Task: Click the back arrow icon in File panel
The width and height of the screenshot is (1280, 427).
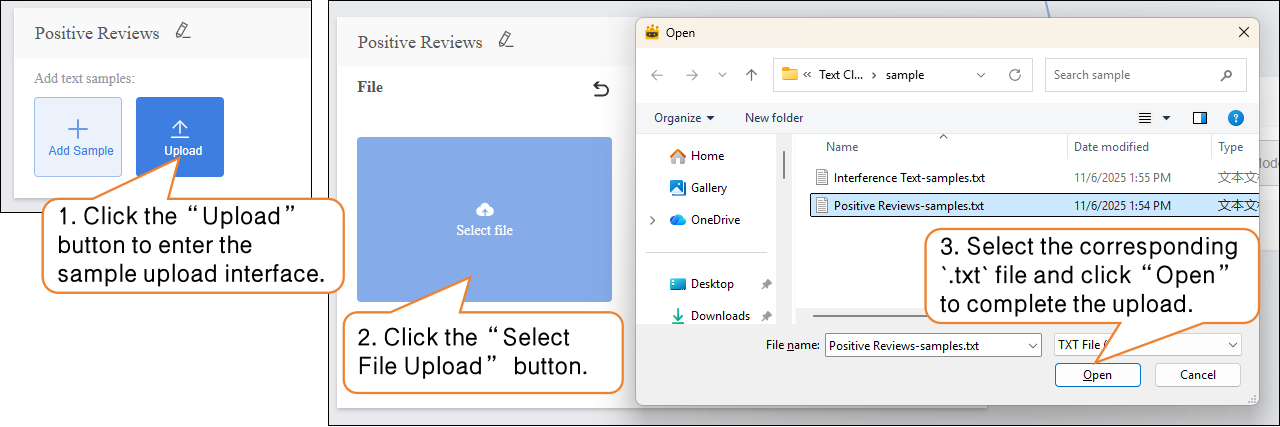Action: pyautogui.click(x=601, y=89)
